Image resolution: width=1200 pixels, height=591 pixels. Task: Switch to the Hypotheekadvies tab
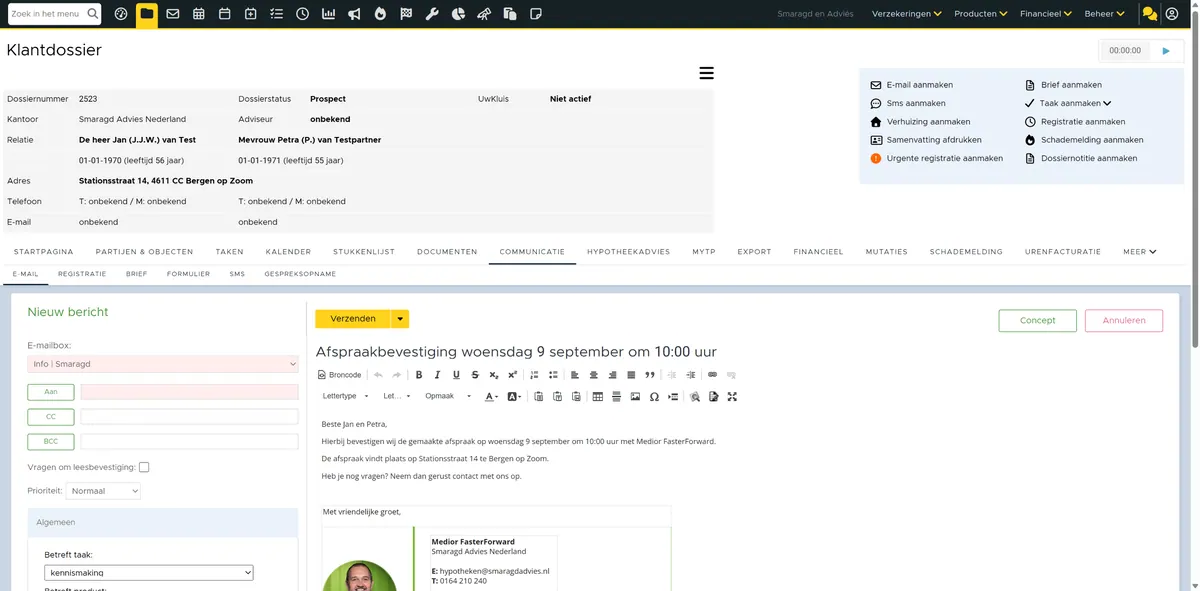[628, 252]
